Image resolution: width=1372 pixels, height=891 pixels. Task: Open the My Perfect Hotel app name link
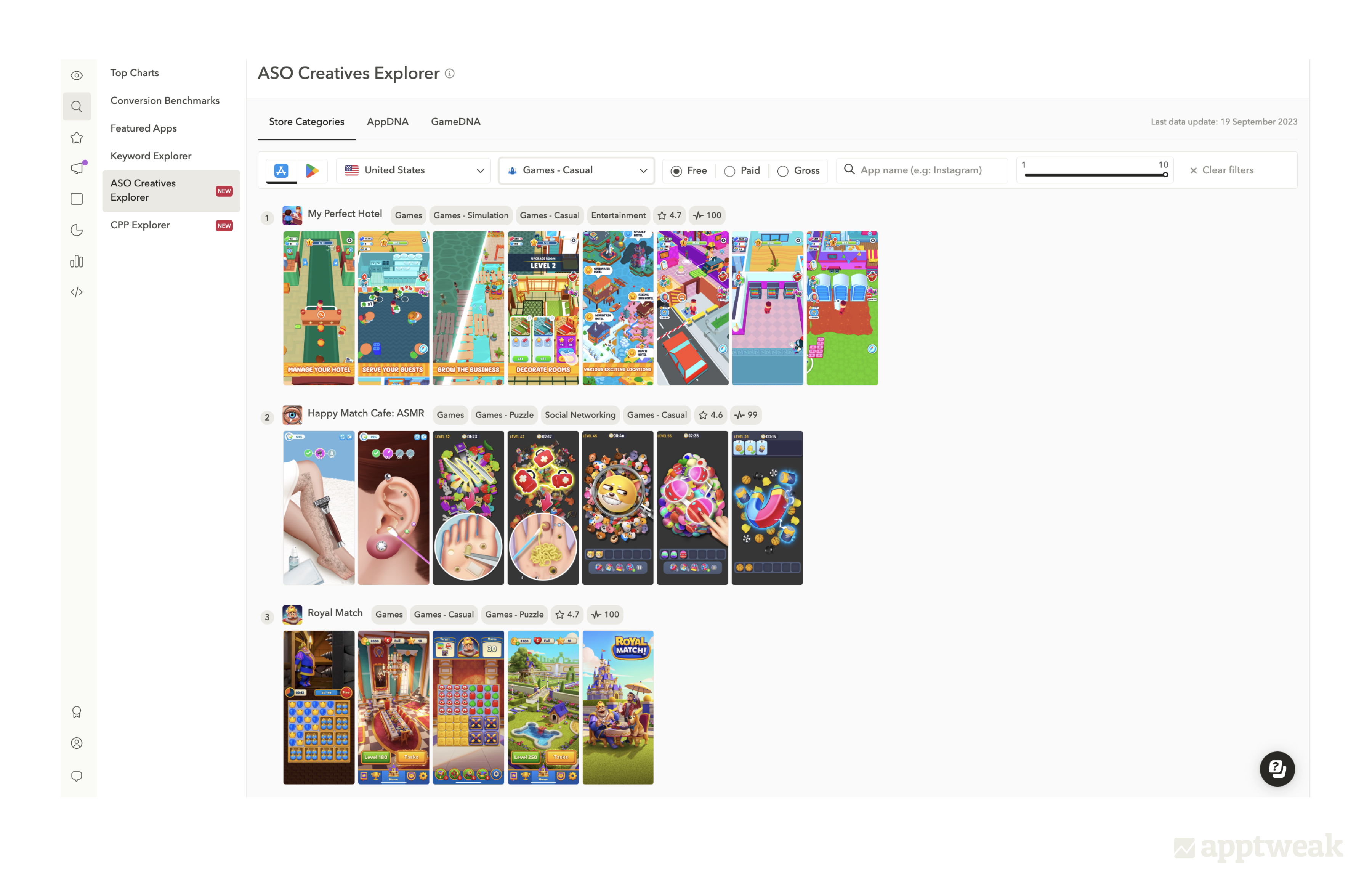[x=345, y=214]
